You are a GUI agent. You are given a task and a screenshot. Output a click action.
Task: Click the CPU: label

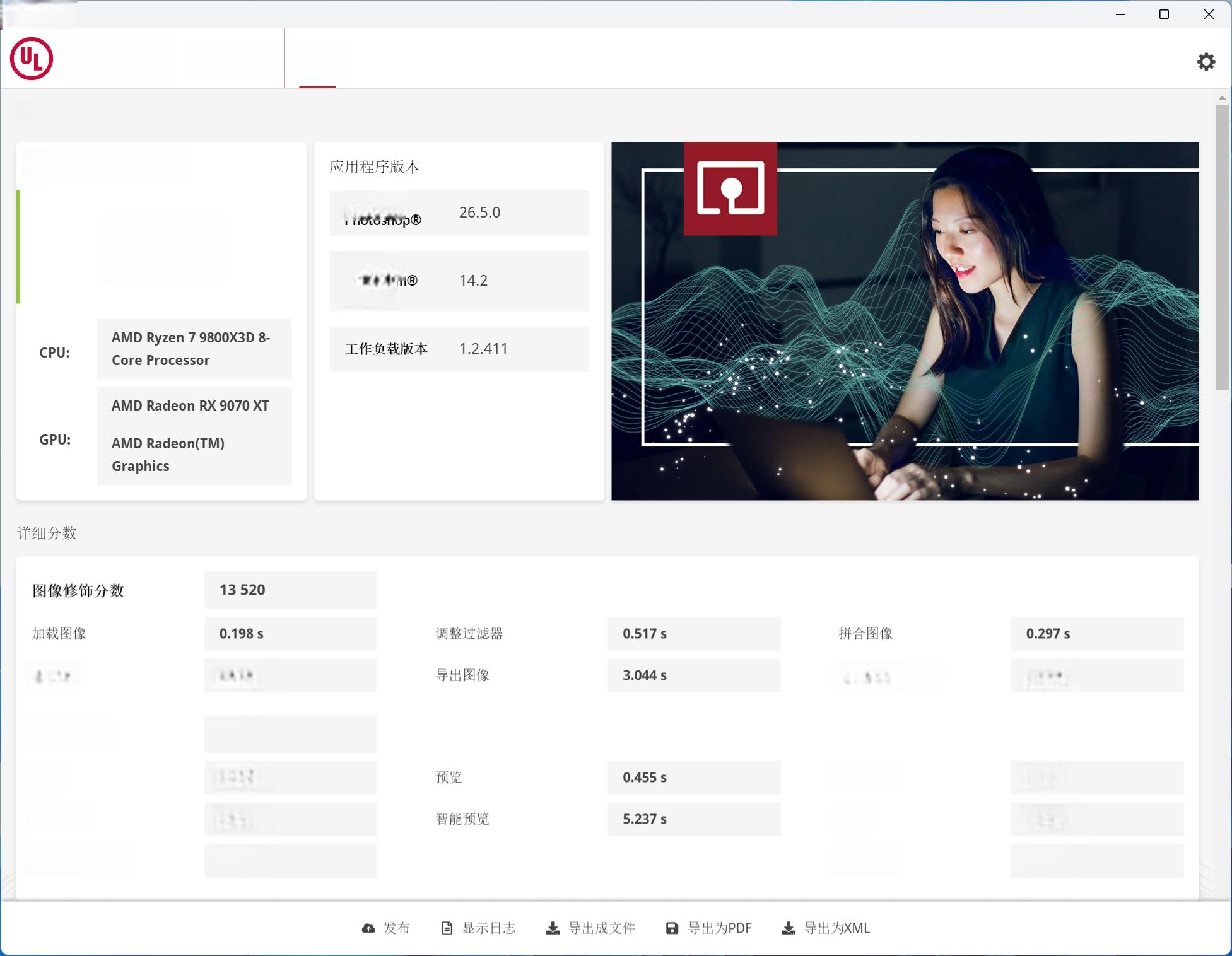click(54, 353)
